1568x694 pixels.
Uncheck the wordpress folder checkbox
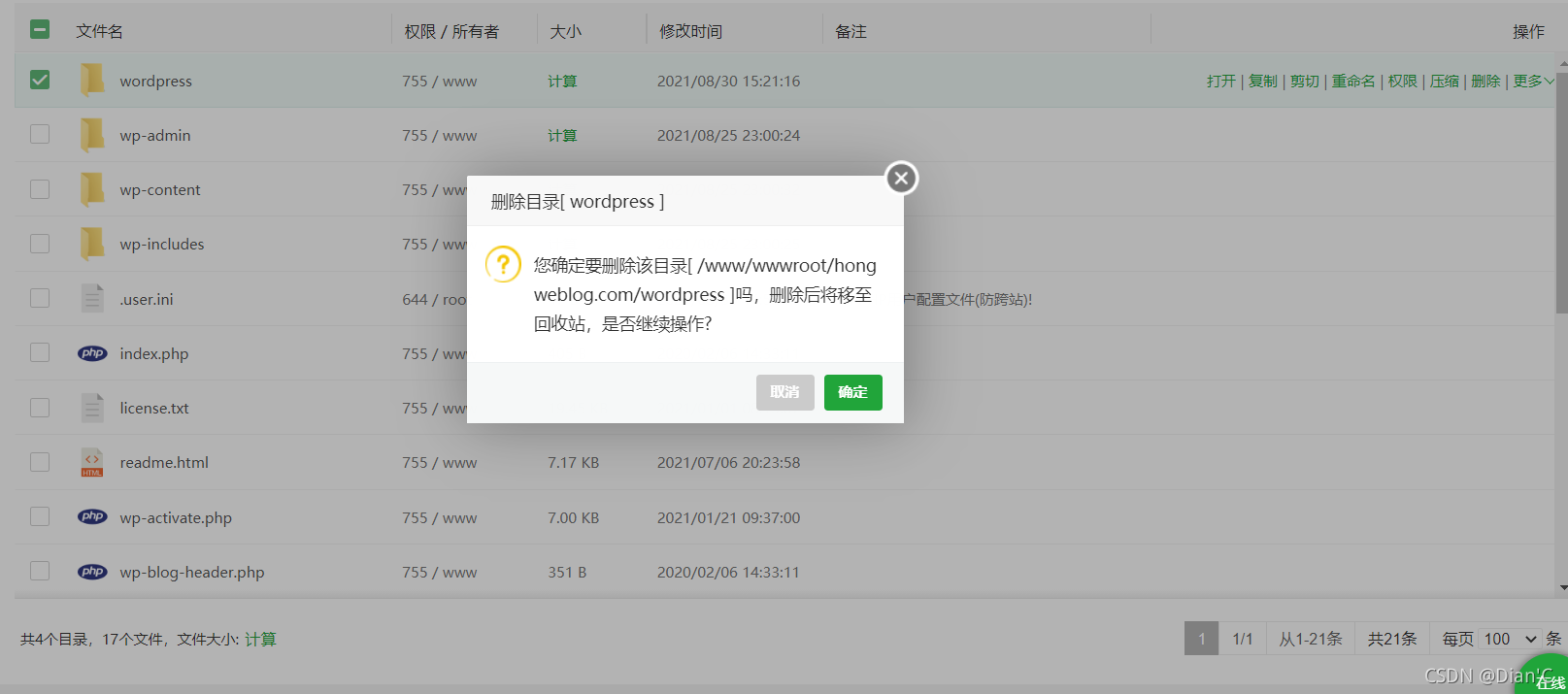pos(40,80)
